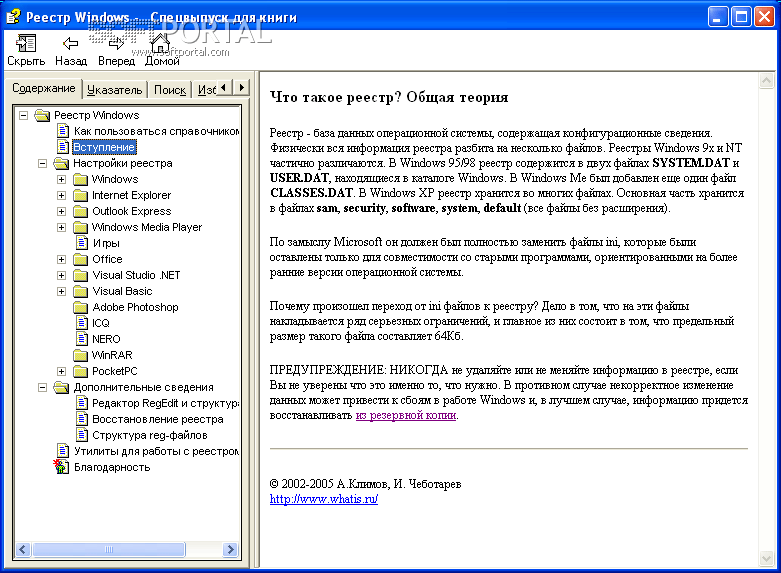Expand the Visual Studio .NET node
The width and height of the screenshot is (781, 573).
(61, 275)
